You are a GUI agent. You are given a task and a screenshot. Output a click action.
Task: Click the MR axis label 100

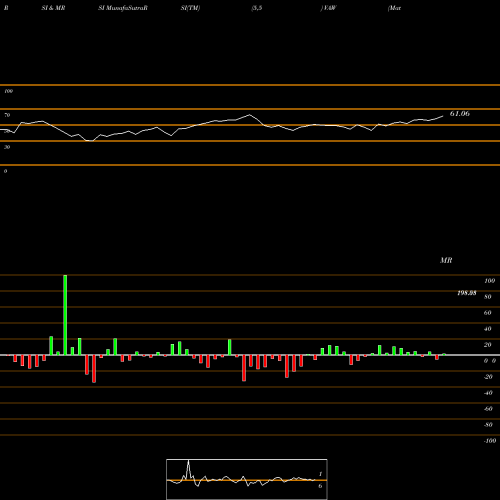coord(490,281)
